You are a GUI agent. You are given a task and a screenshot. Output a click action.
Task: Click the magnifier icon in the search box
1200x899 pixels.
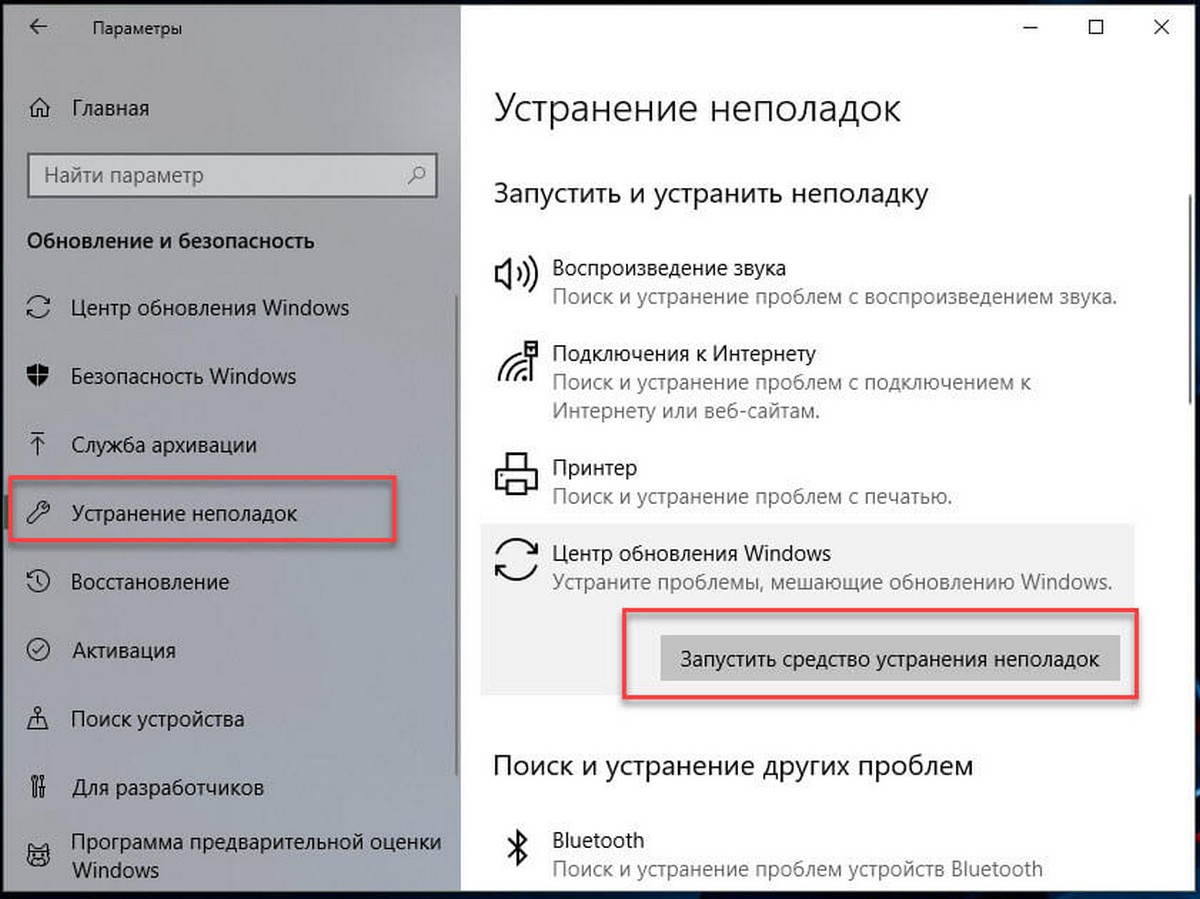[416, 175]
